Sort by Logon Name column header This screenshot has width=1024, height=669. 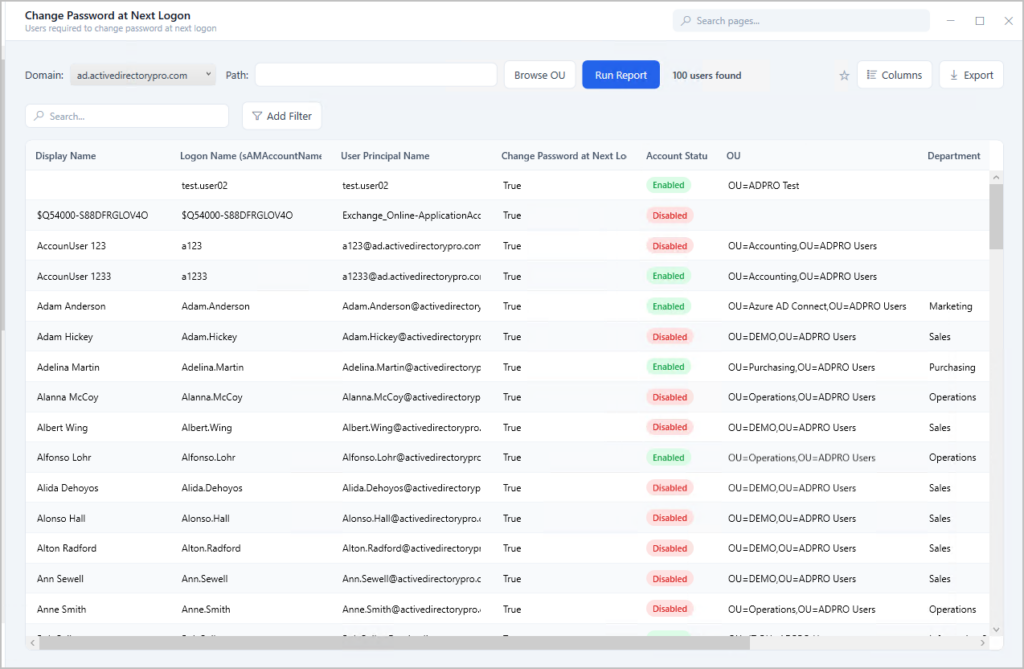pyautogui.click(x=251, y=156)
